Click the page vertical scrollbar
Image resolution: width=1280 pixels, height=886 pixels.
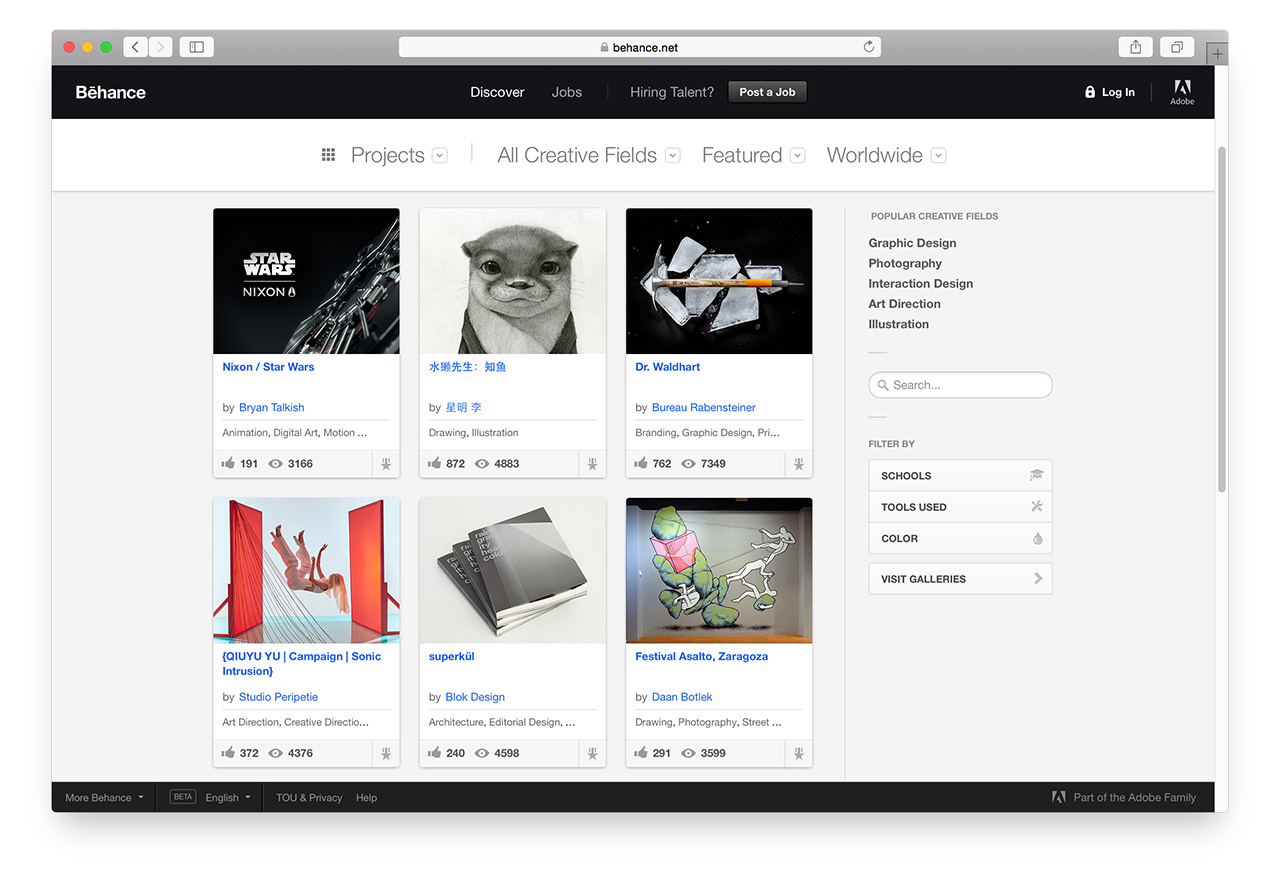tap(1221, 318)
